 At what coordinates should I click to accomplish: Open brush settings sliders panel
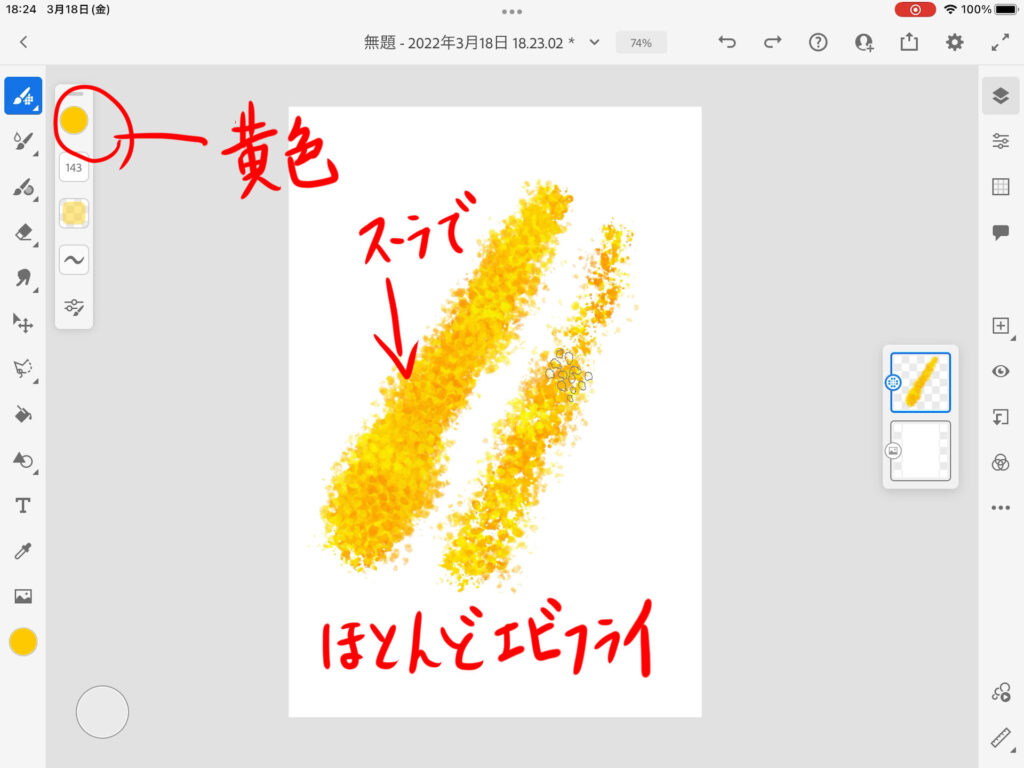[x=74, y=307]
